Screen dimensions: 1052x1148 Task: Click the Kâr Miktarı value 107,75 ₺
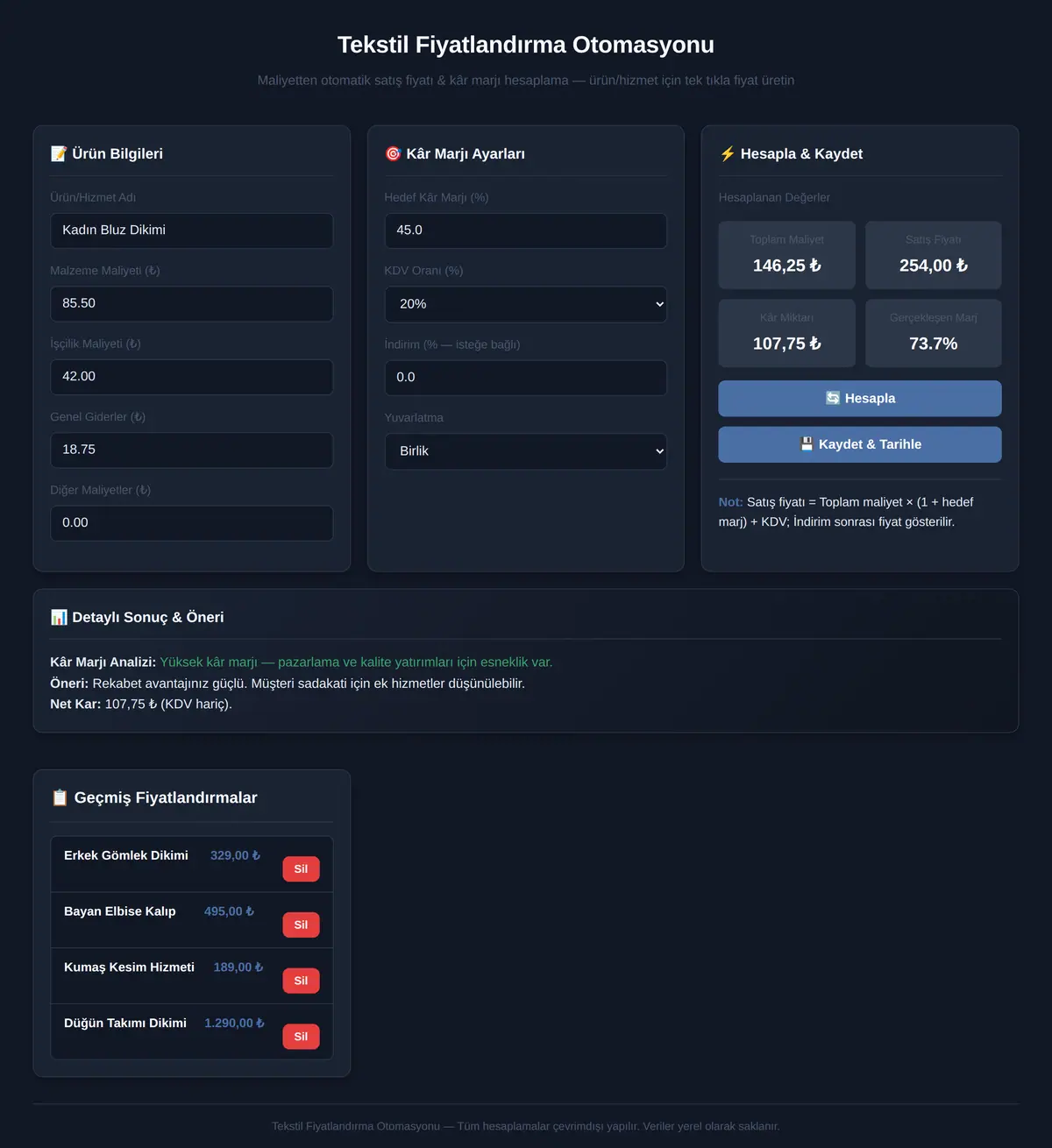(787, 344)
